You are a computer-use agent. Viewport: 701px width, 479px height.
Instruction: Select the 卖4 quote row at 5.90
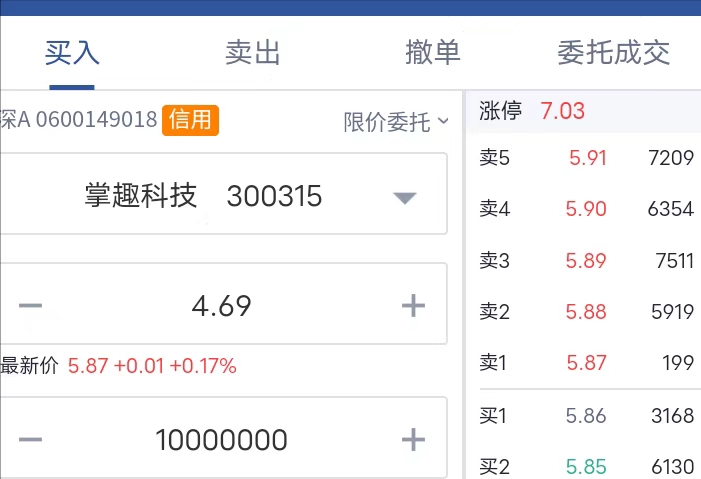(x=586, y=209)
